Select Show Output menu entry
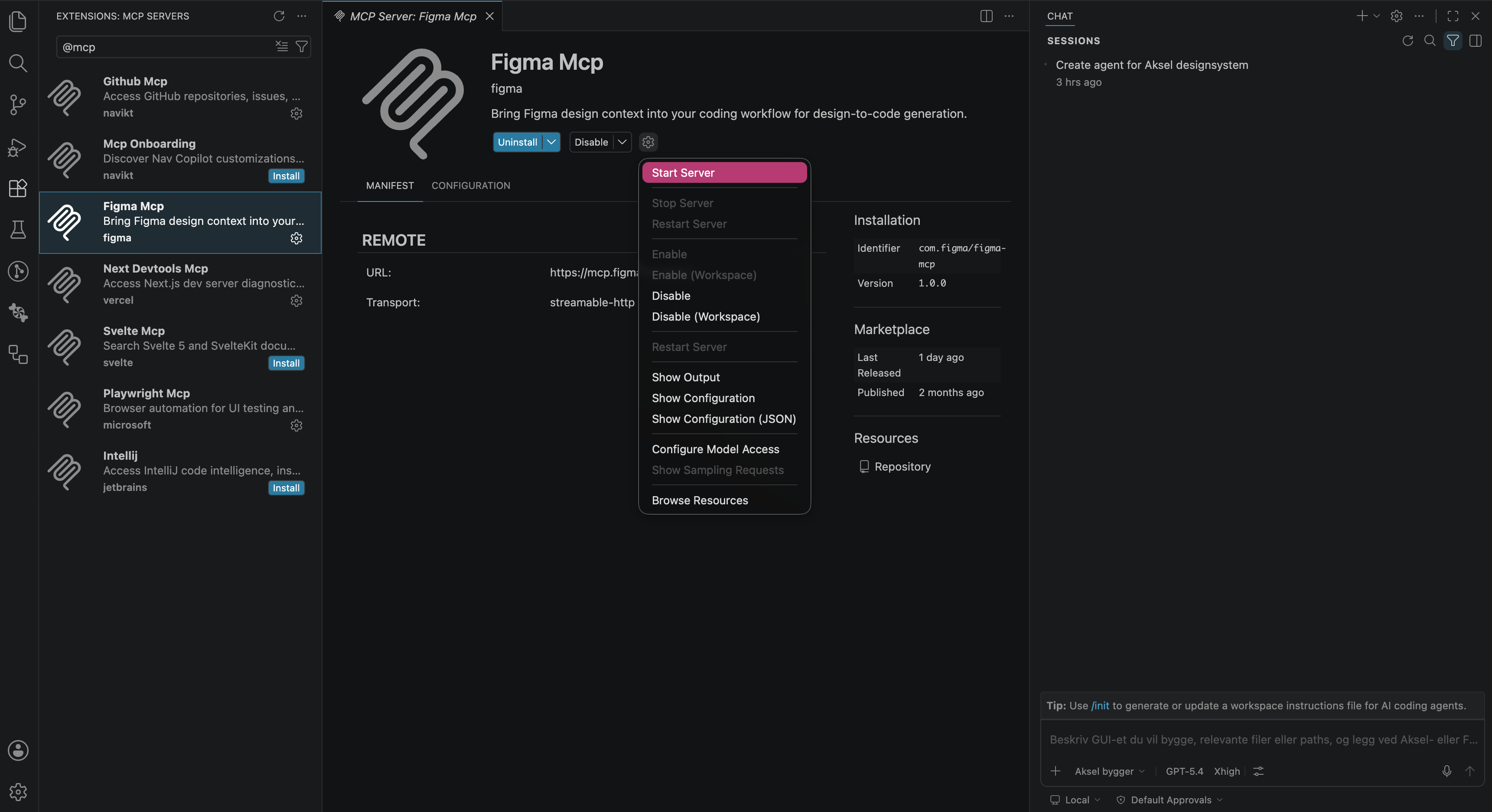1492x812 pixels. pyautogui.click(x=724, y=377)
